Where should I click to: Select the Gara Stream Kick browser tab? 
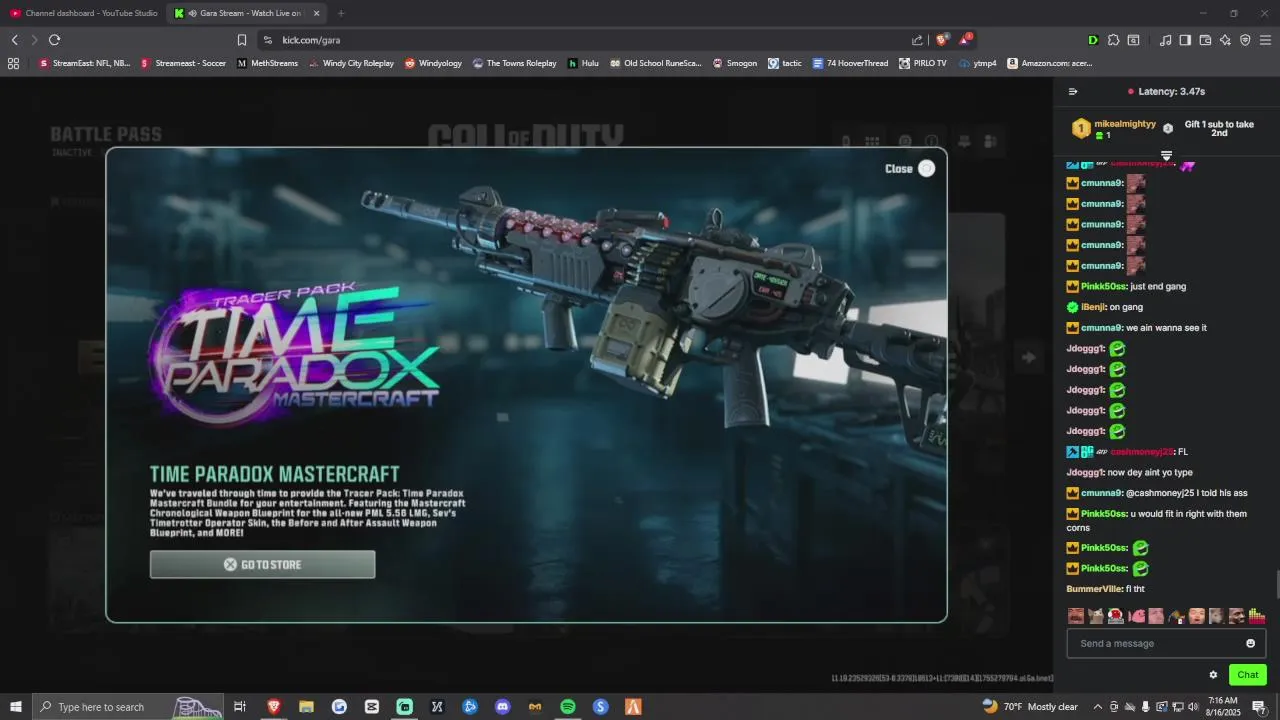(x=245, y=13)
